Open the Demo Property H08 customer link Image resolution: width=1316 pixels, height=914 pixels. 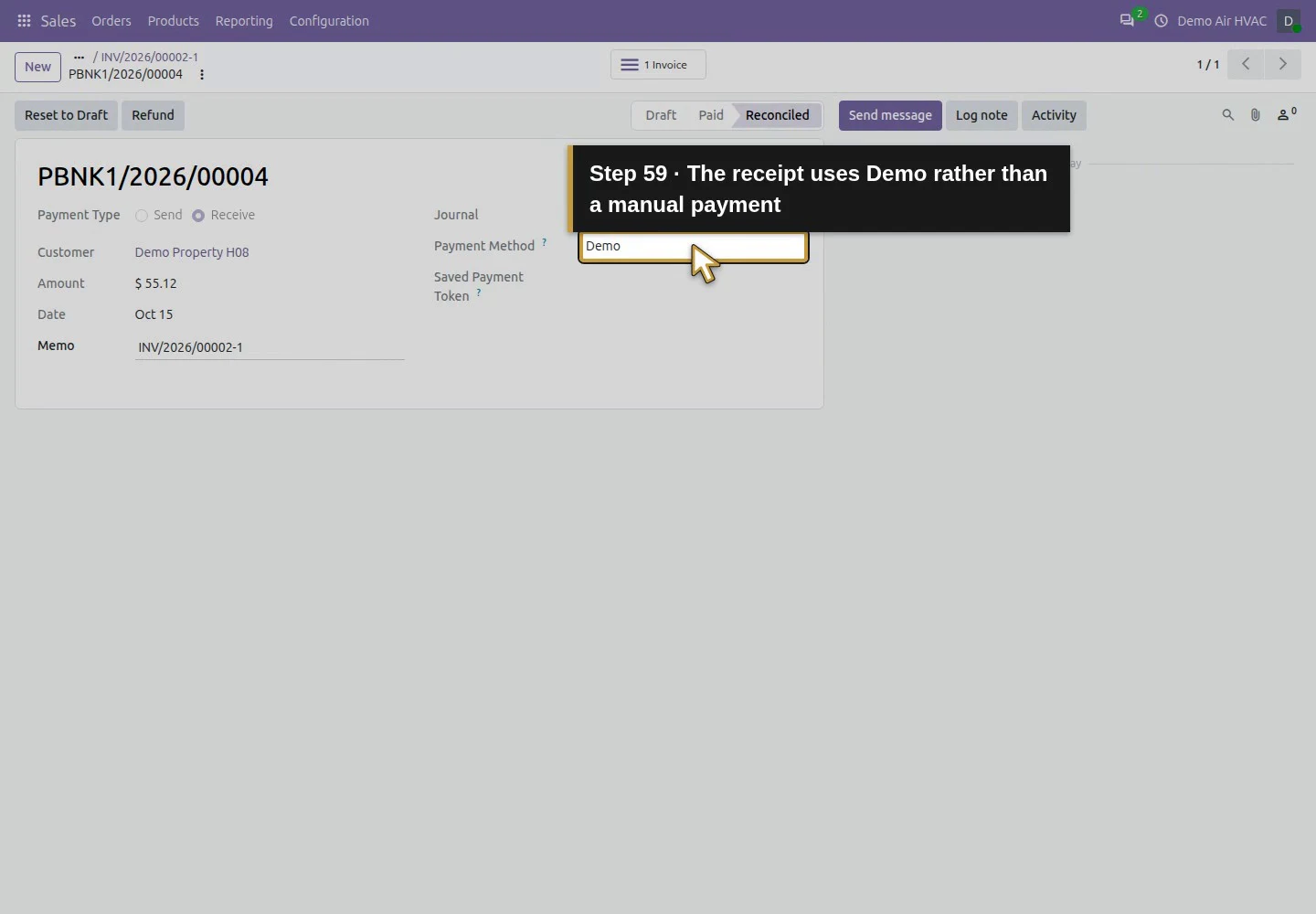coord(192,252)
